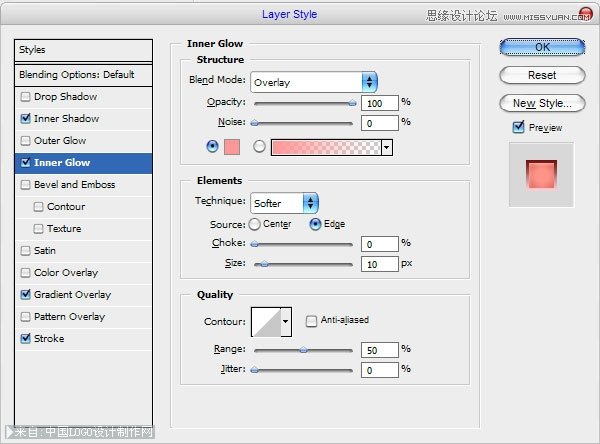Open the Technique dropdown
The height and width of the screenshot is (444, 600).
(283, 203)
